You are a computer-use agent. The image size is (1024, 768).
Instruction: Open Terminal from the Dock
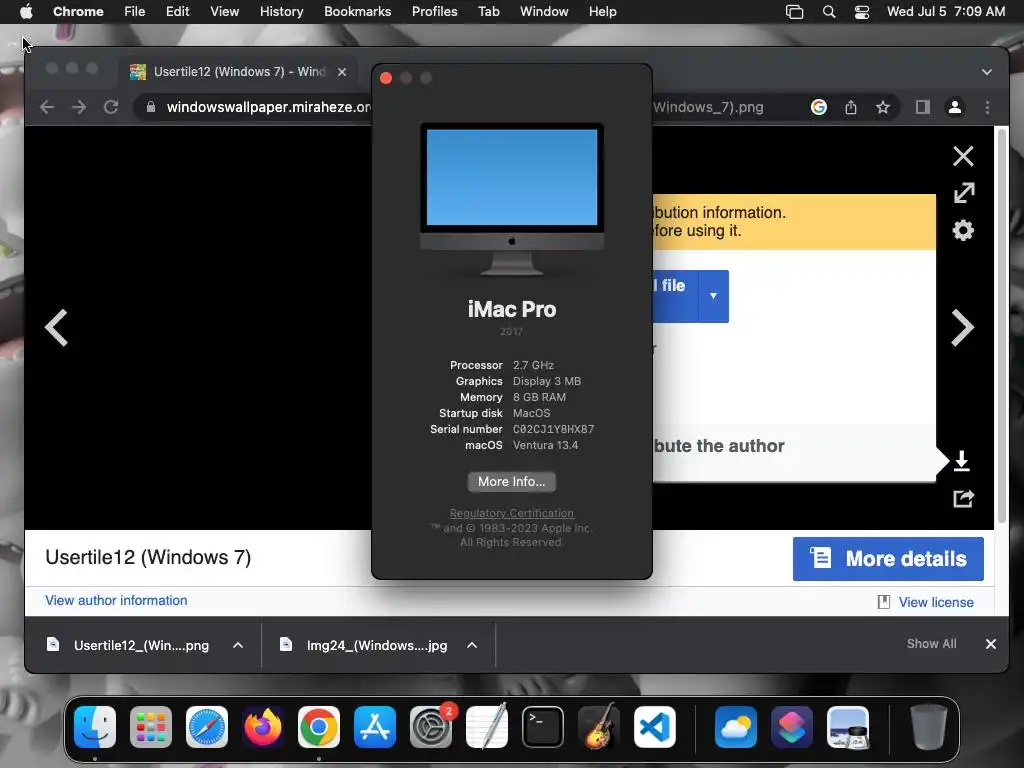click(543, 727)
